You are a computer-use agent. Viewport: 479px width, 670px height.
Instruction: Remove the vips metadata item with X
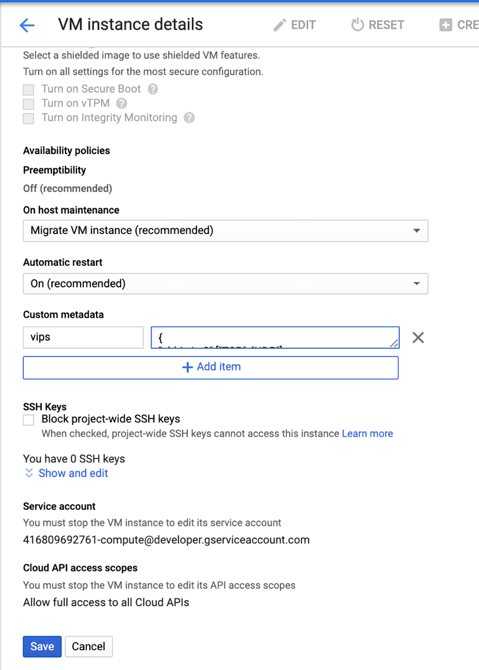pyautogui.click(x=418, y=338)
